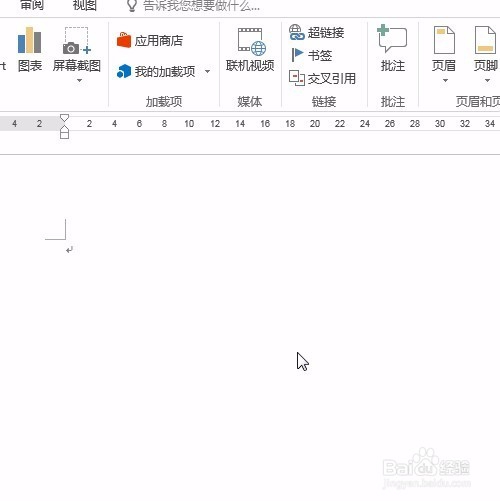Click the 页脚 footer icon

click(485, 41)
